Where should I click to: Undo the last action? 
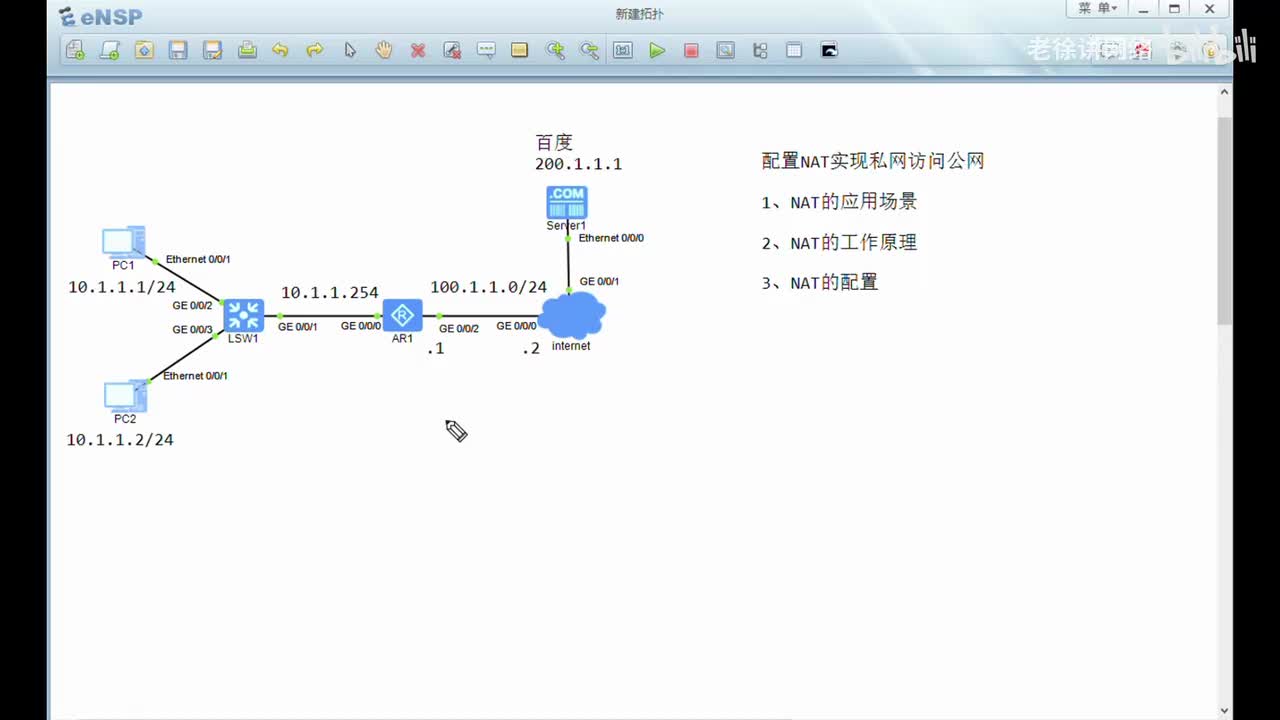280,50
